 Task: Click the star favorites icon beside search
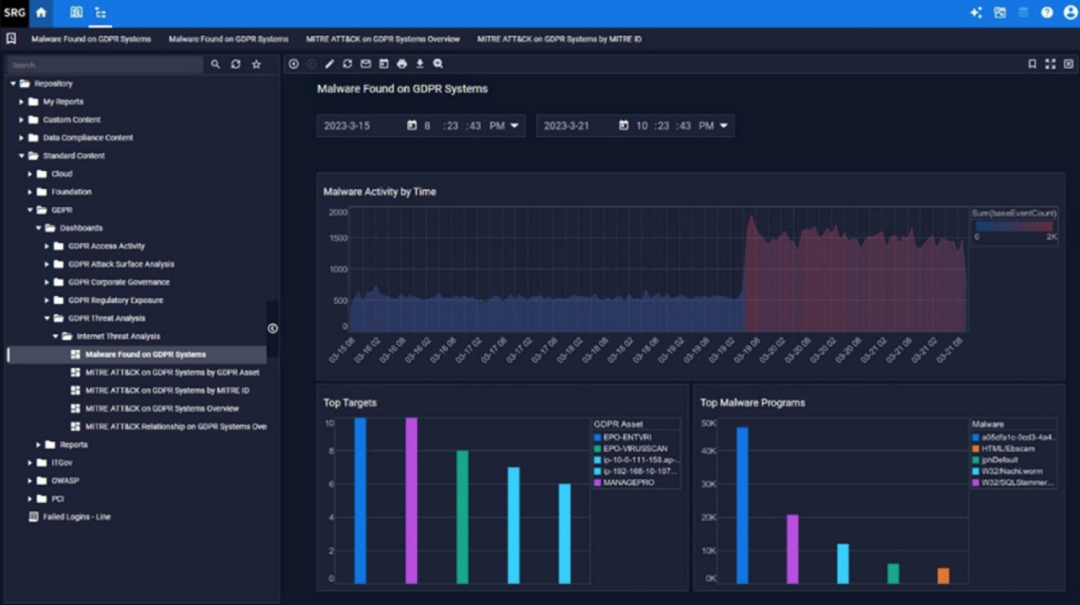[256, 64]
